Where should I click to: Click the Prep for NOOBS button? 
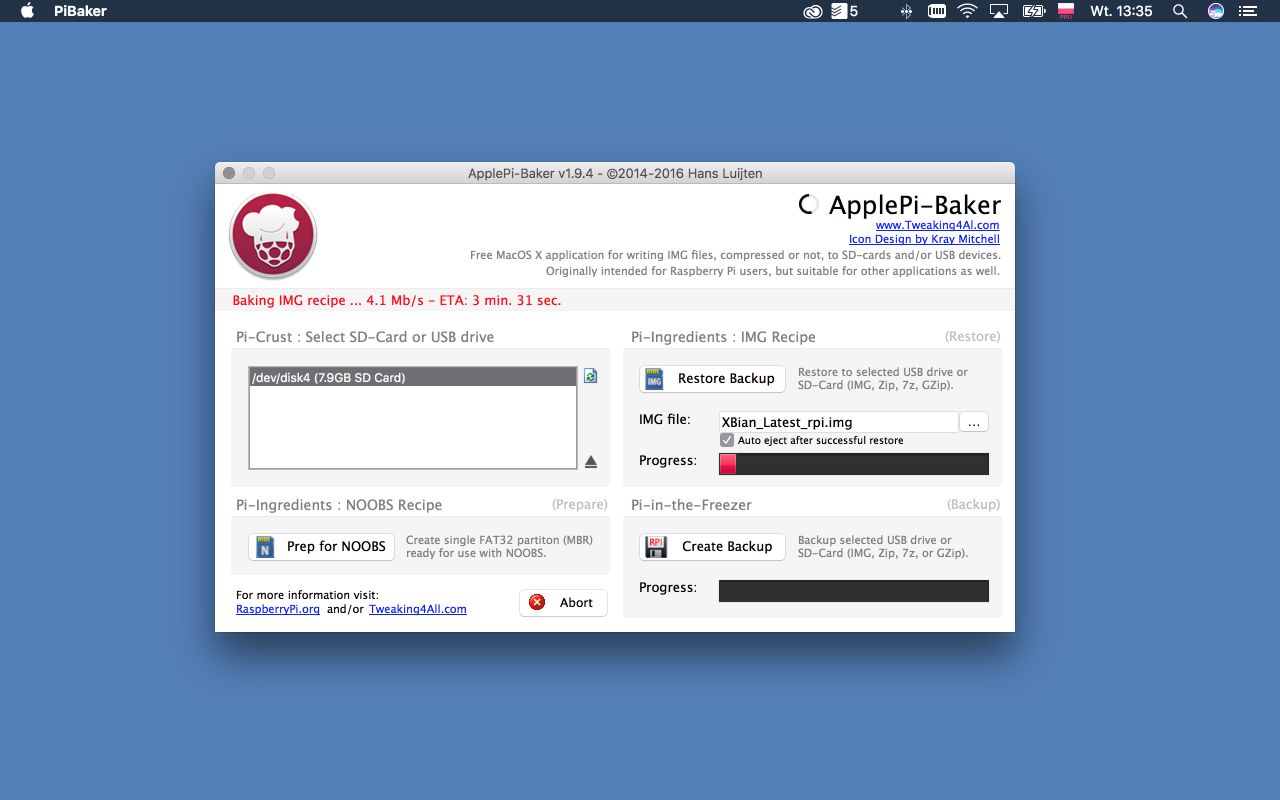[x=322, y=547]
